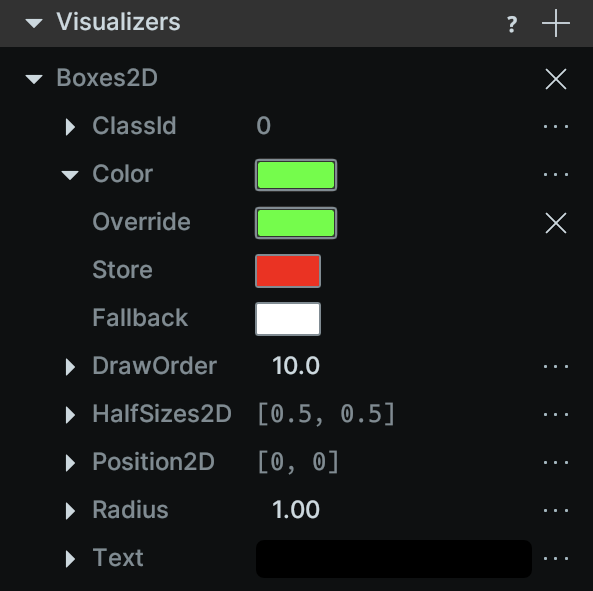Viewport: 593px width, 591px height.
Task: Open the Position2D more options menu
Action: pos(556,462)
